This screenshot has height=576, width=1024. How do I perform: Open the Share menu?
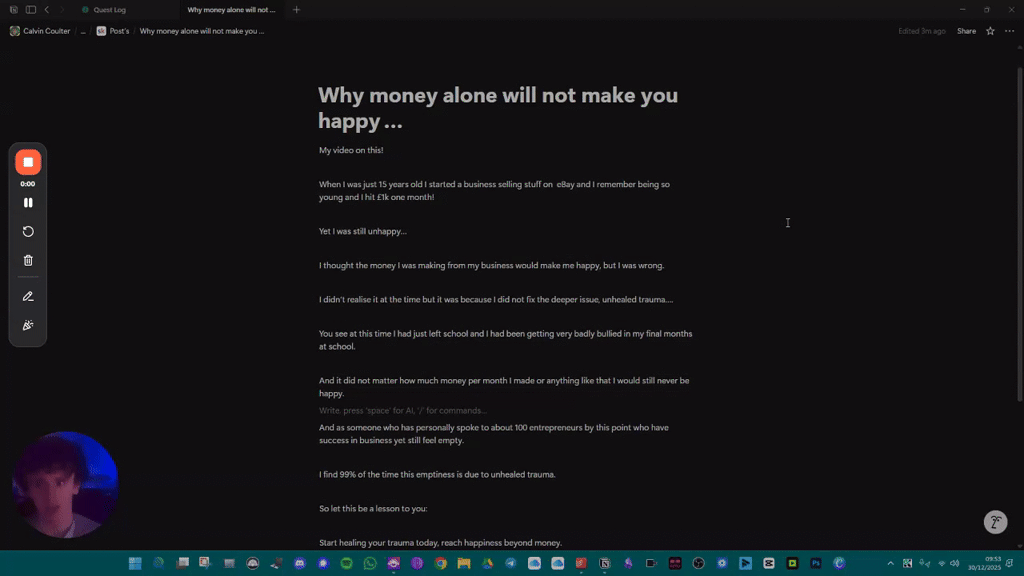click(965, 31)
